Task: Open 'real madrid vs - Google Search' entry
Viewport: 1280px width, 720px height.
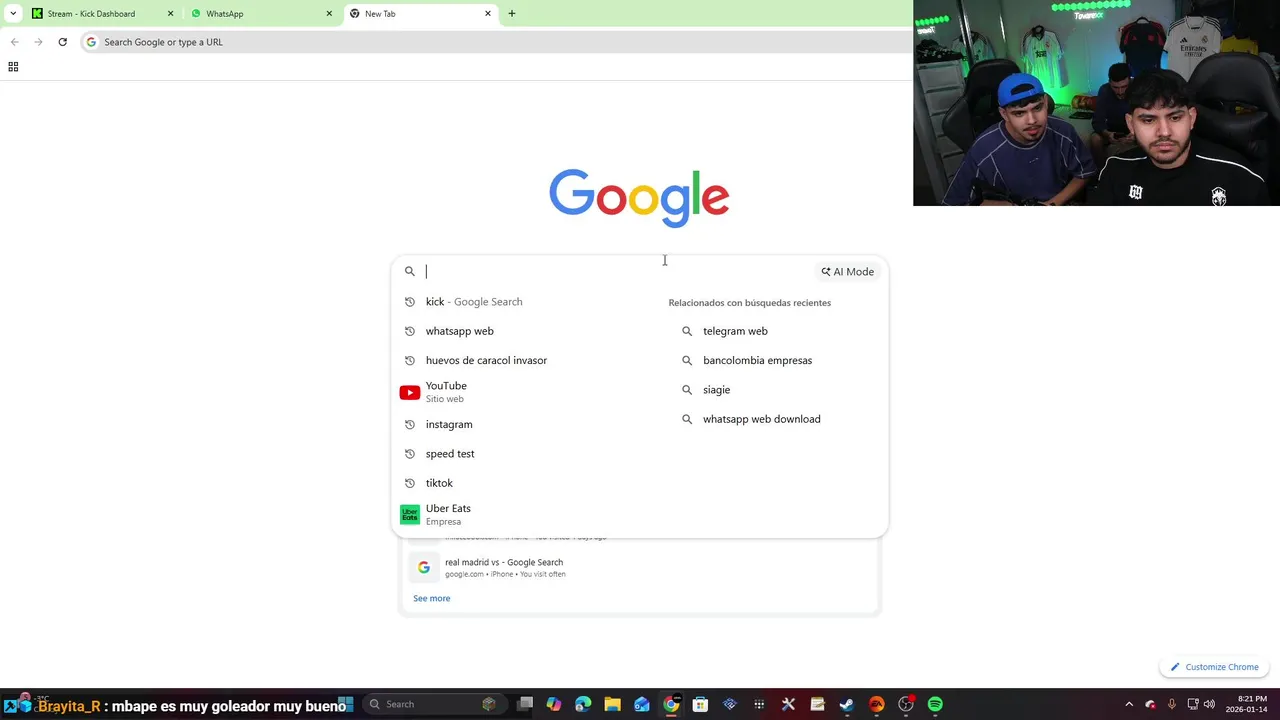Action: (x=640, y=567)
